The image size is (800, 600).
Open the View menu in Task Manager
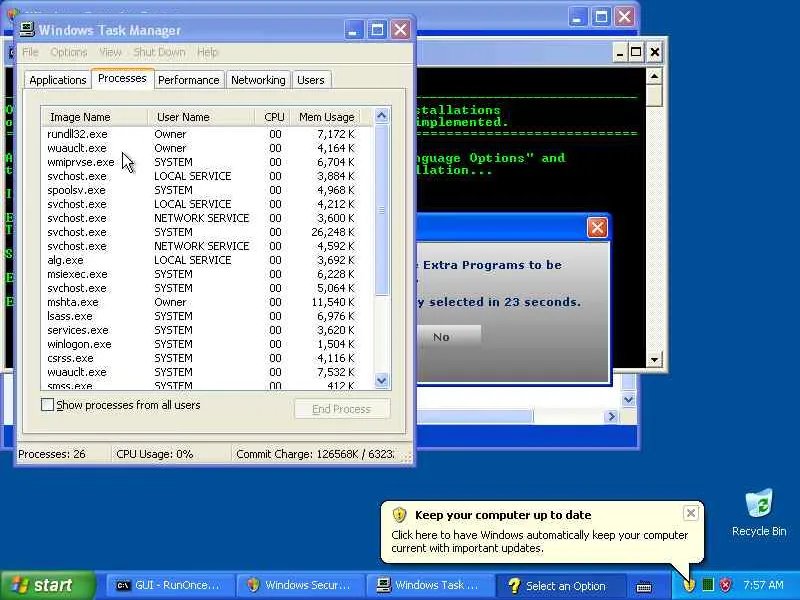(x=110, y=52)
